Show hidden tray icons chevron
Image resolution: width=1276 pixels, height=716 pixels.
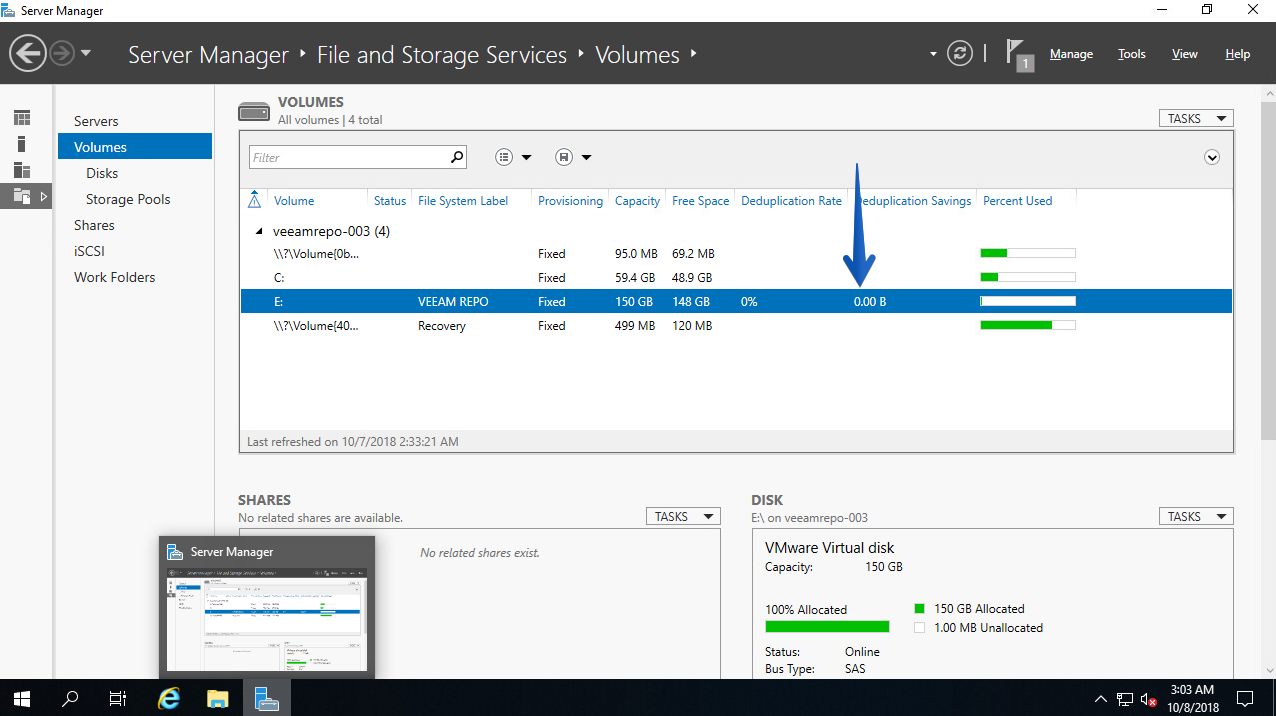click(1101, 698)
